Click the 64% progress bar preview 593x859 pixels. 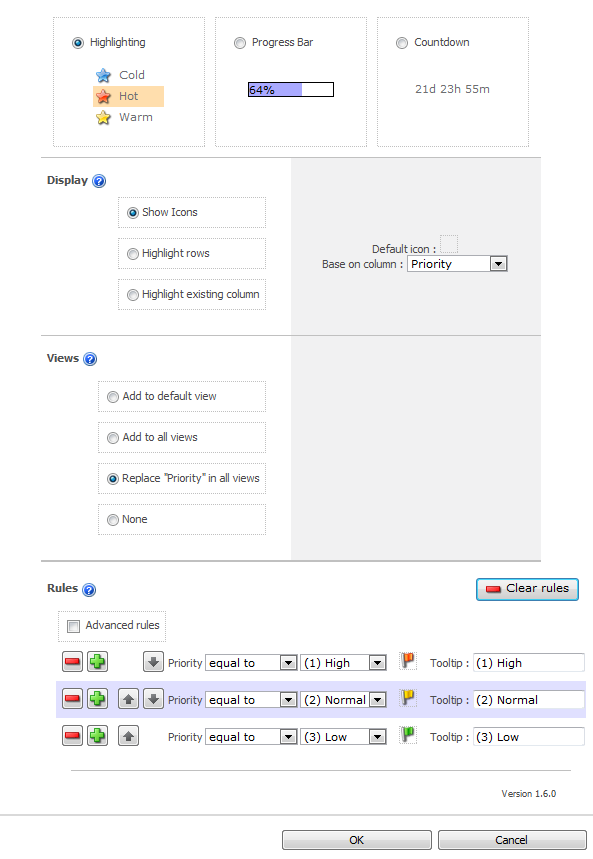pyautogui.click(x=291, y=89)
